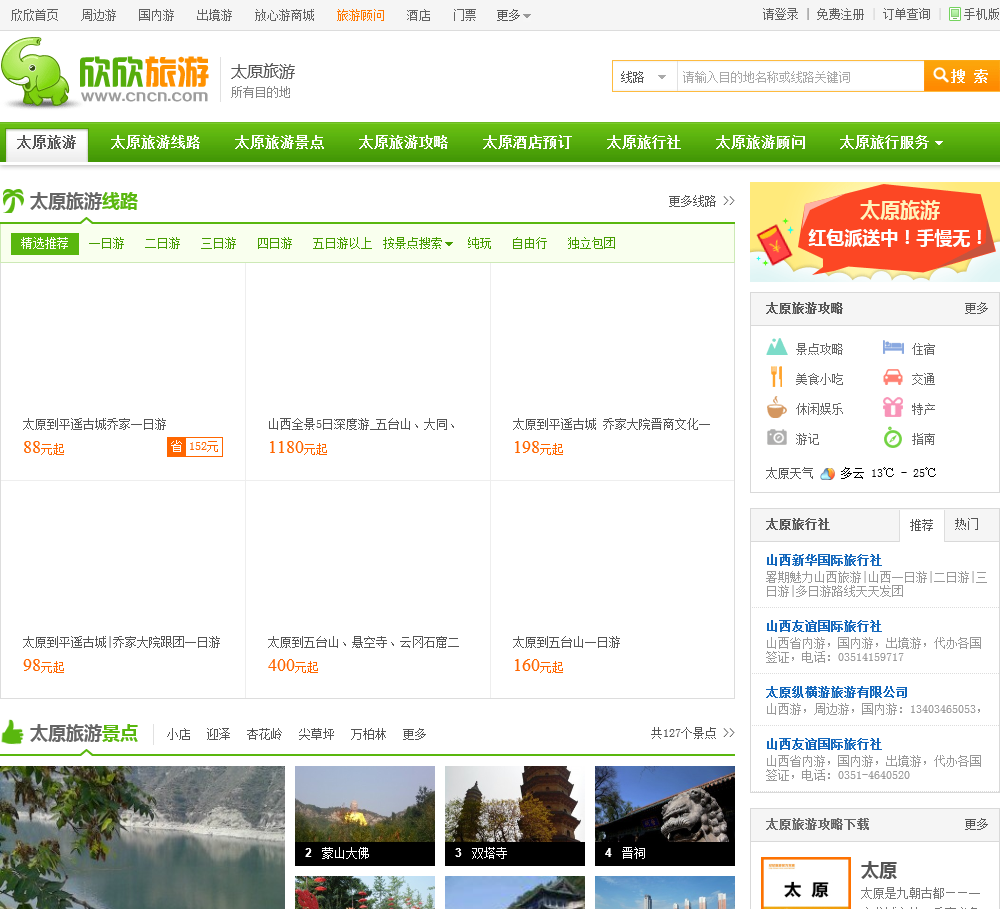Open 山西新华国际旅行社 agency link
The height and width of the screenshot is (909, 1000).
coord(823,560)
